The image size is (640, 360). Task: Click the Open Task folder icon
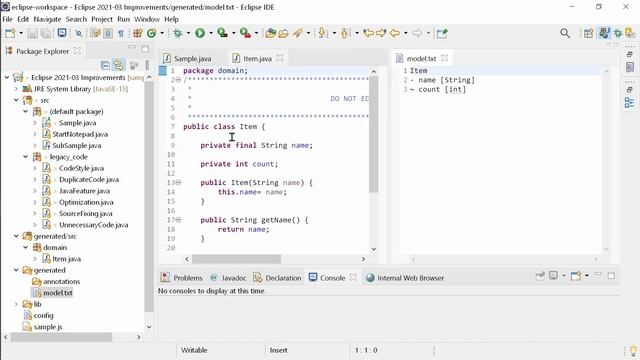pyautogui.click(x=284, y=33)
